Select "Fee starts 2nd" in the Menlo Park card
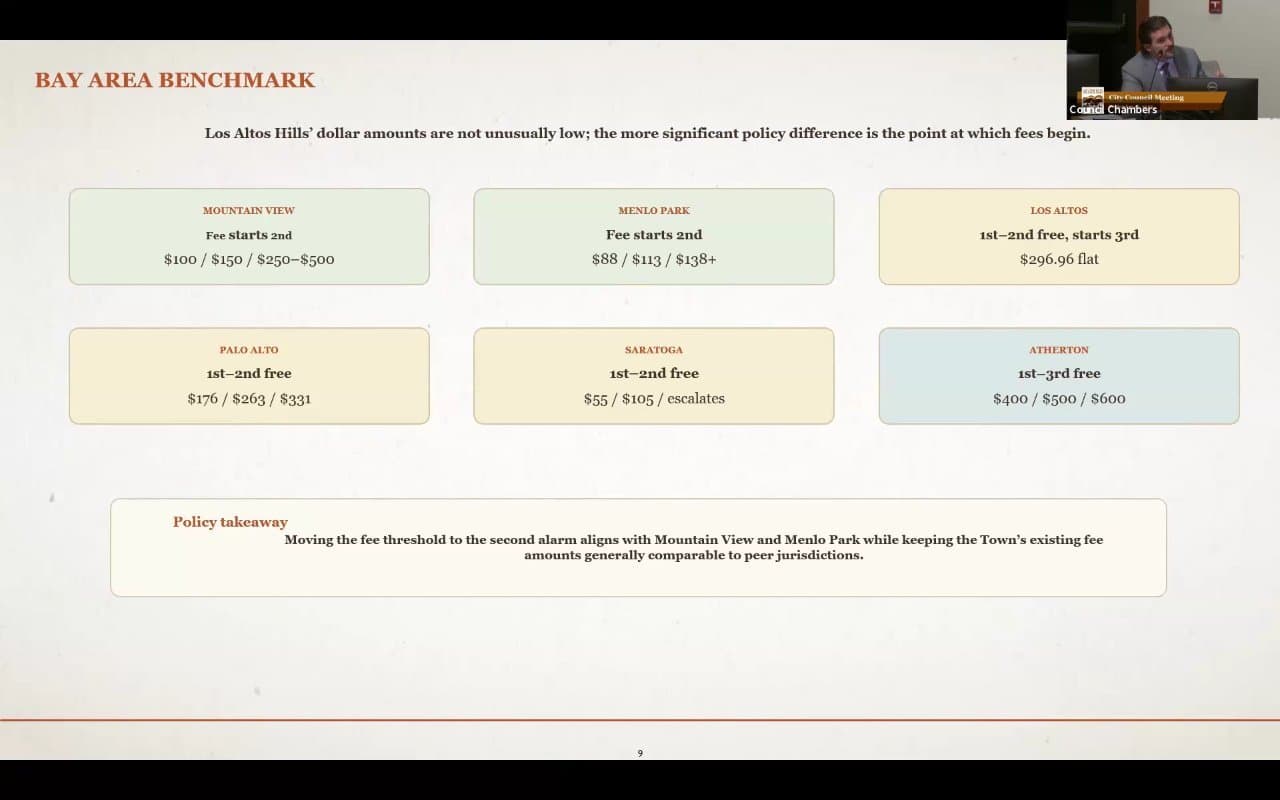Viewport: 1280px width, 800px height. pos(654,235)
